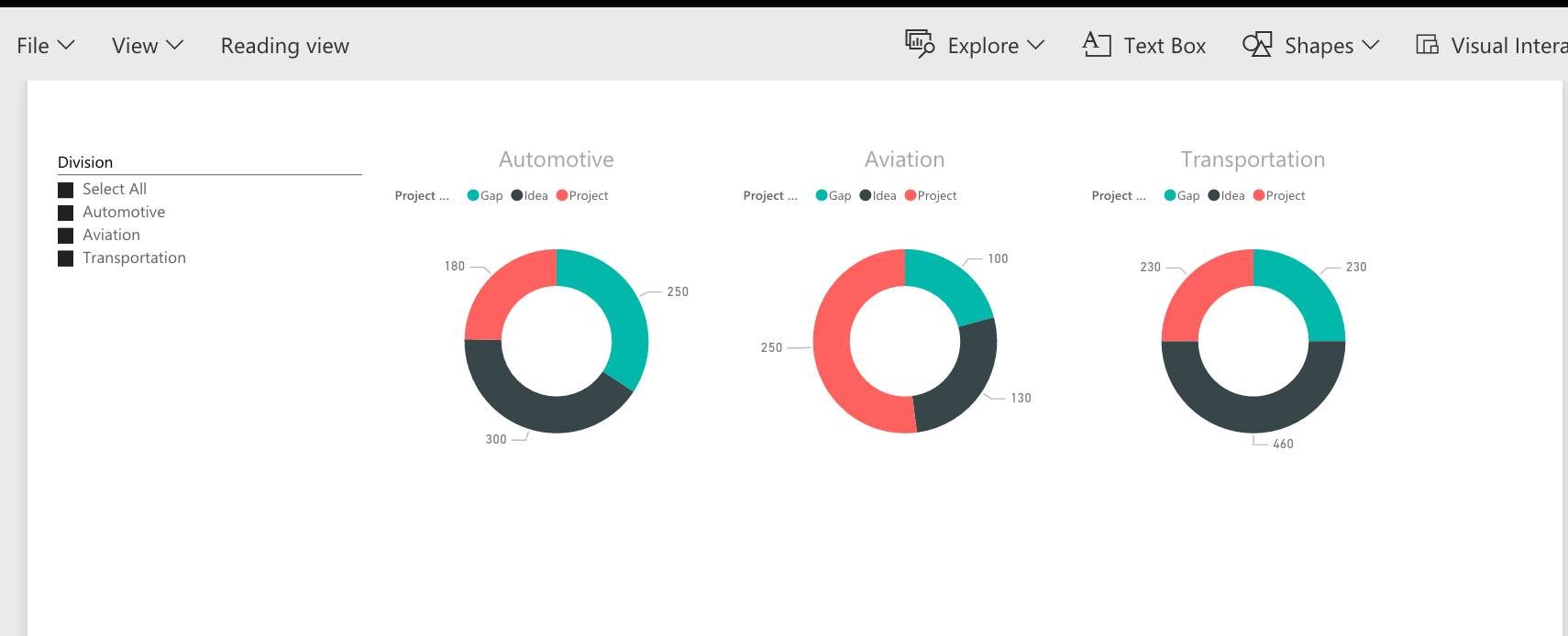Viewport: 1568px width, 636px height.
Task: Select the Aviation chart title
Action: (905, 159)
